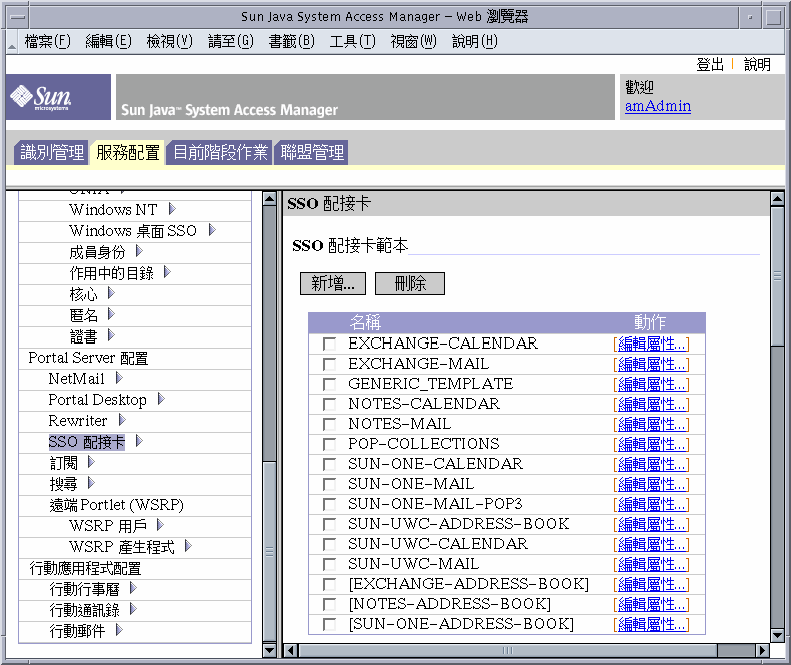The image size is (791, 665).
Task: Click the 刪除 button
Action: coord(410,284)
